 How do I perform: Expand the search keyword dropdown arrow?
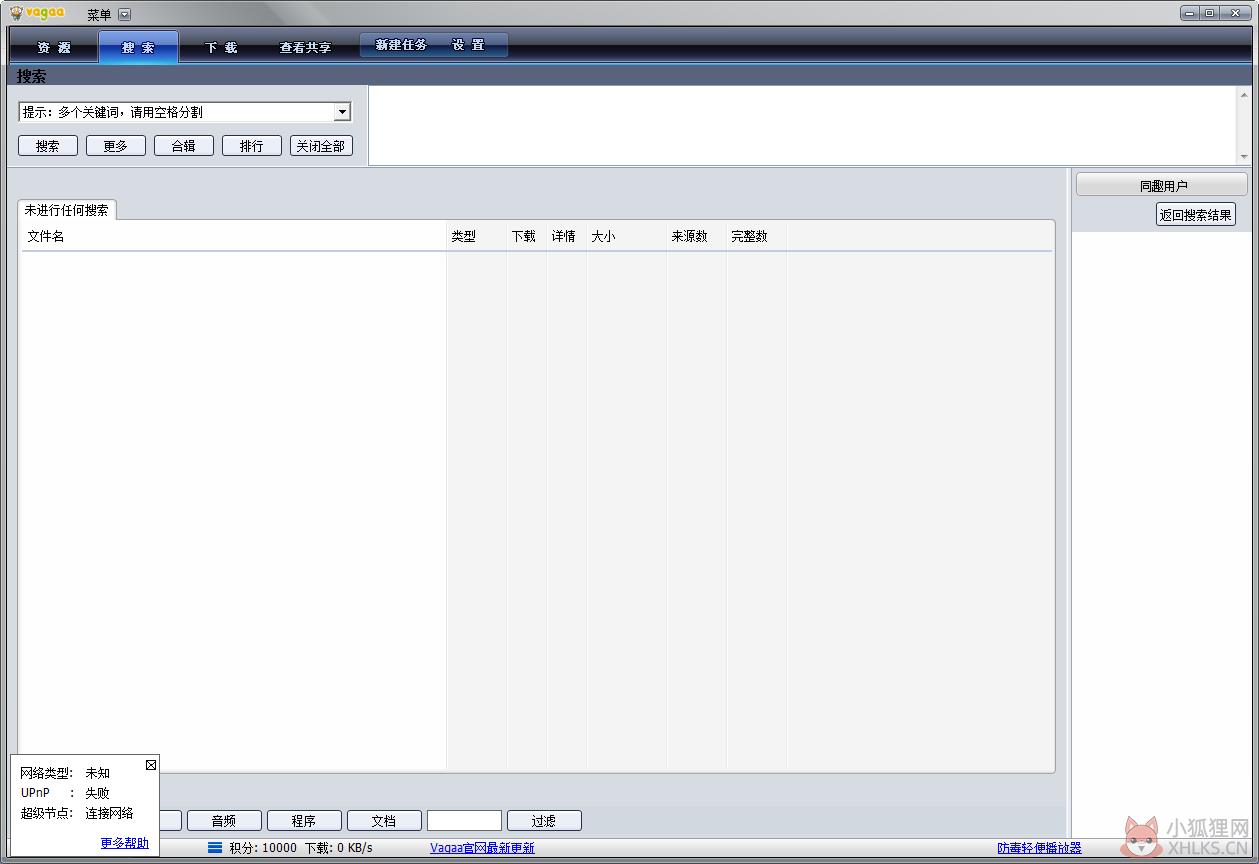coord(342,112)
